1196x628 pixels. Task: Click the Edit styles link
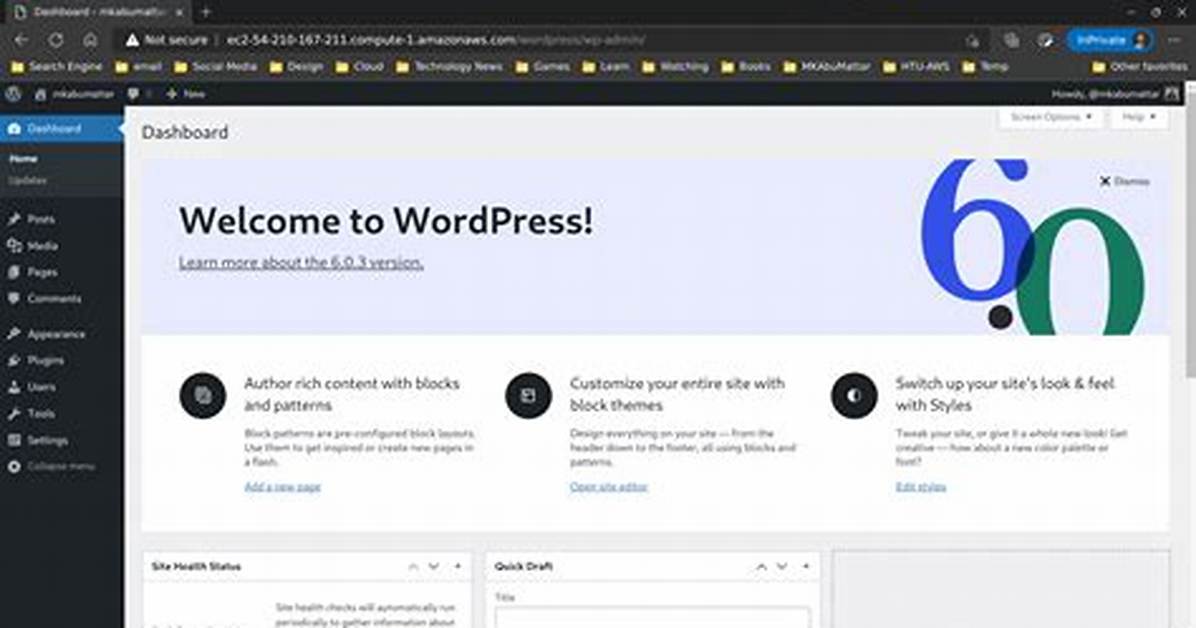pos(921,487)
